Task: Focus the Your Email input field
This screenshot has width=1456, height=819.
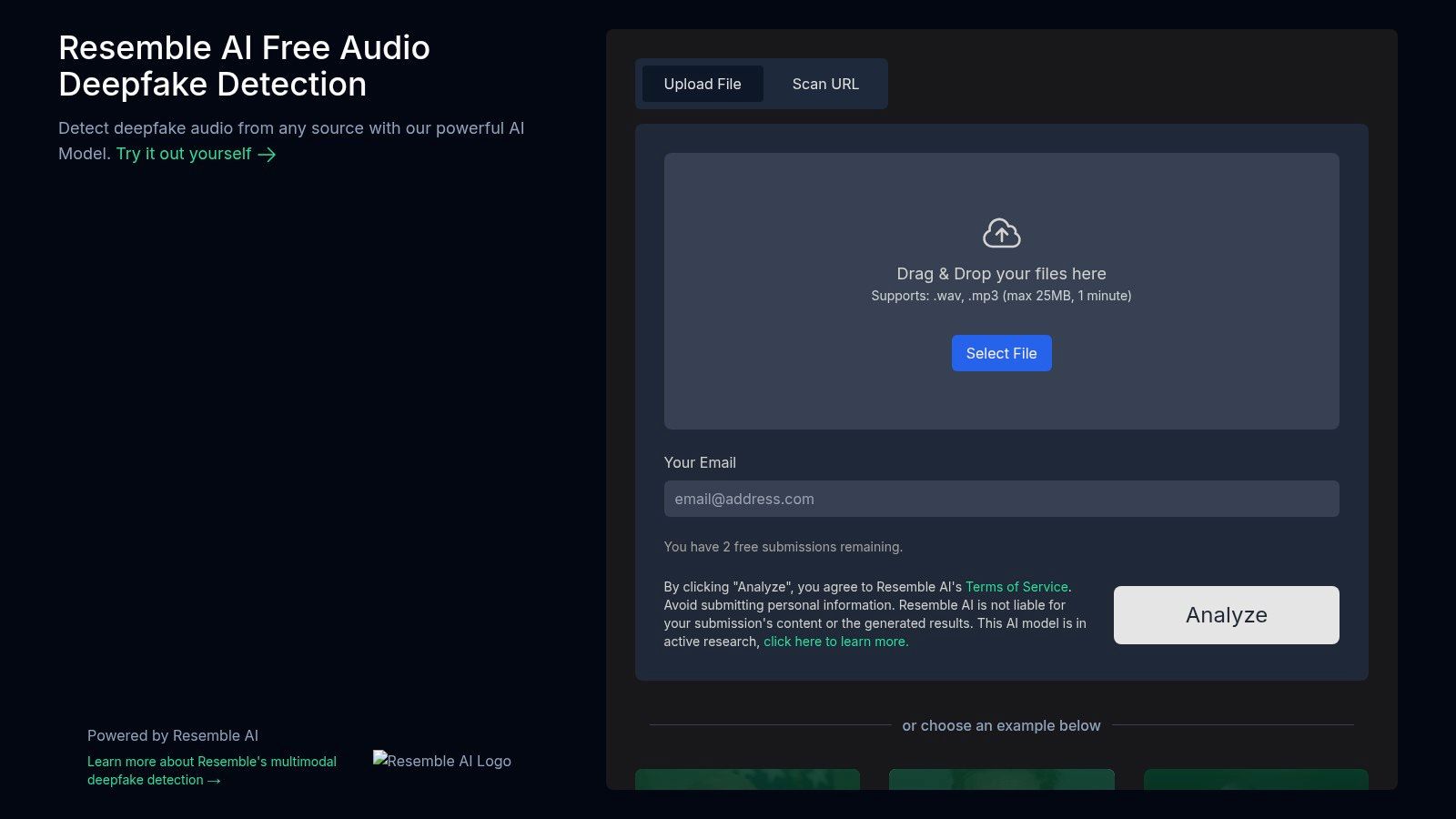Action: 1001,499
